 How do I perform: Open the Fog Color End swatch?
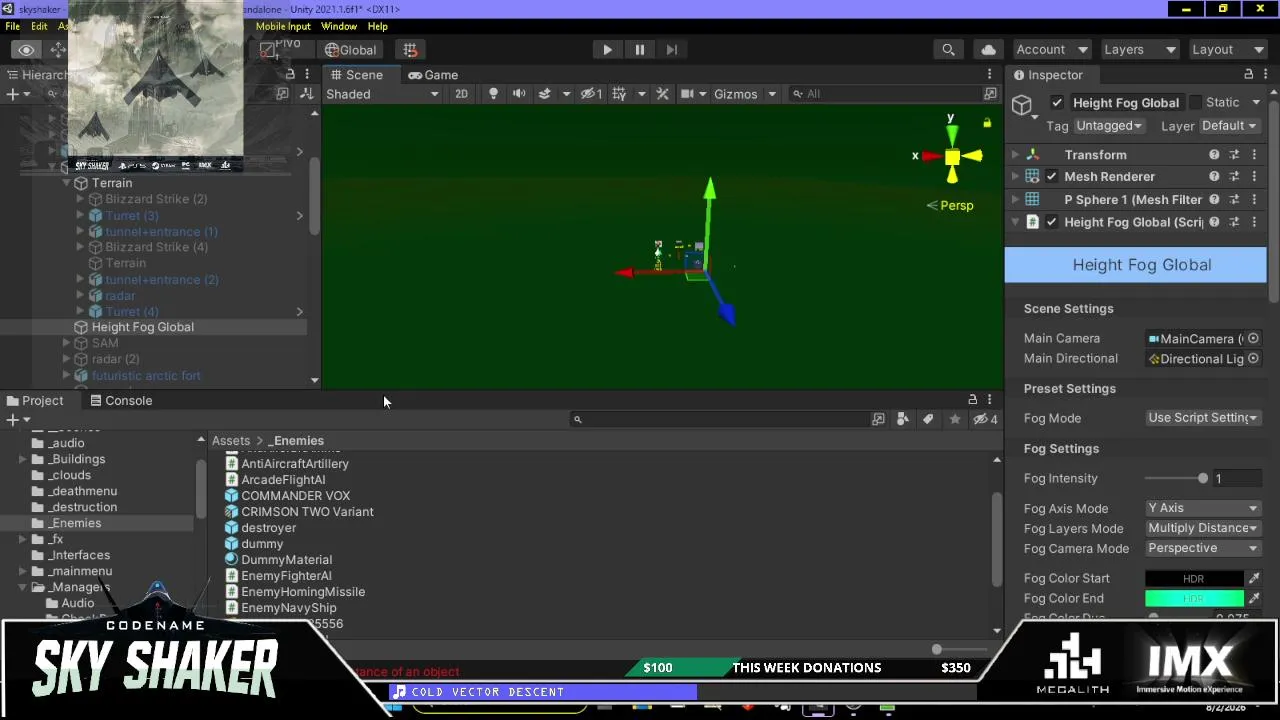(1194, 598)
